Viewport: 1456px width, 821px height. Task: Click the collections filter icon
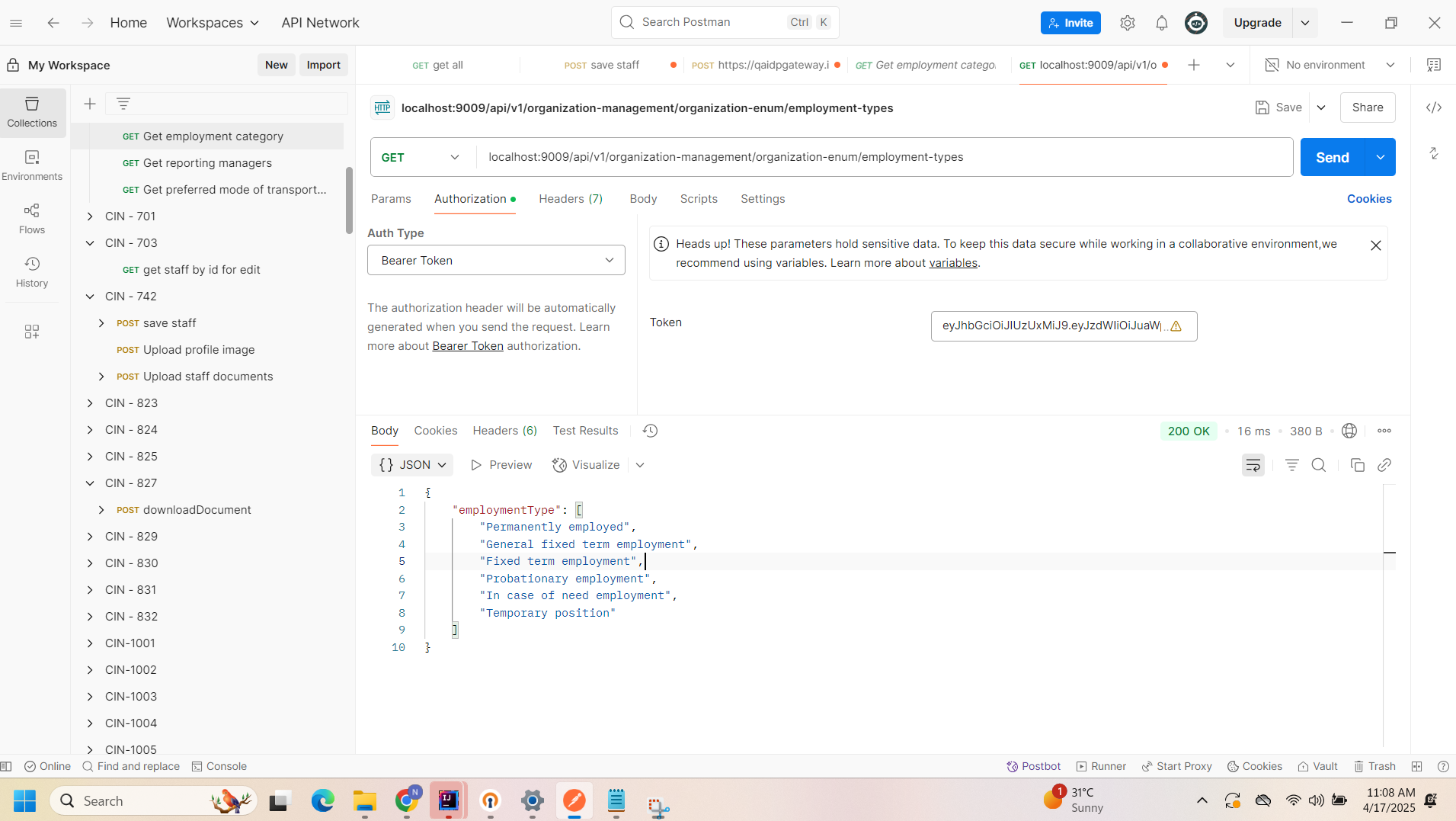(x=123, y=104)
